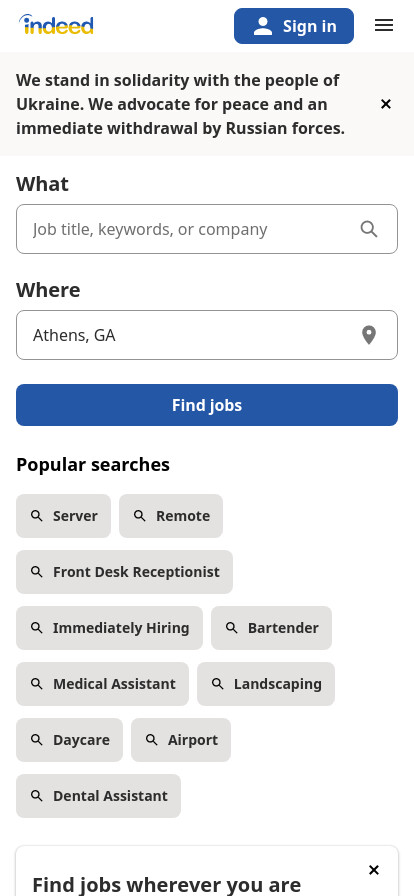This screenshot has width=414, height=896.
Task: Open Dental Assistant popular search
Action: [x=98, y=796]
